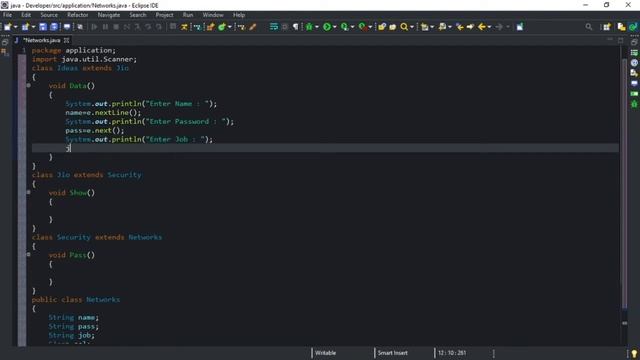The image size is (640, 360).
Task: Switch to the Debug perspective icon
Action: click(x=633, y=27)
